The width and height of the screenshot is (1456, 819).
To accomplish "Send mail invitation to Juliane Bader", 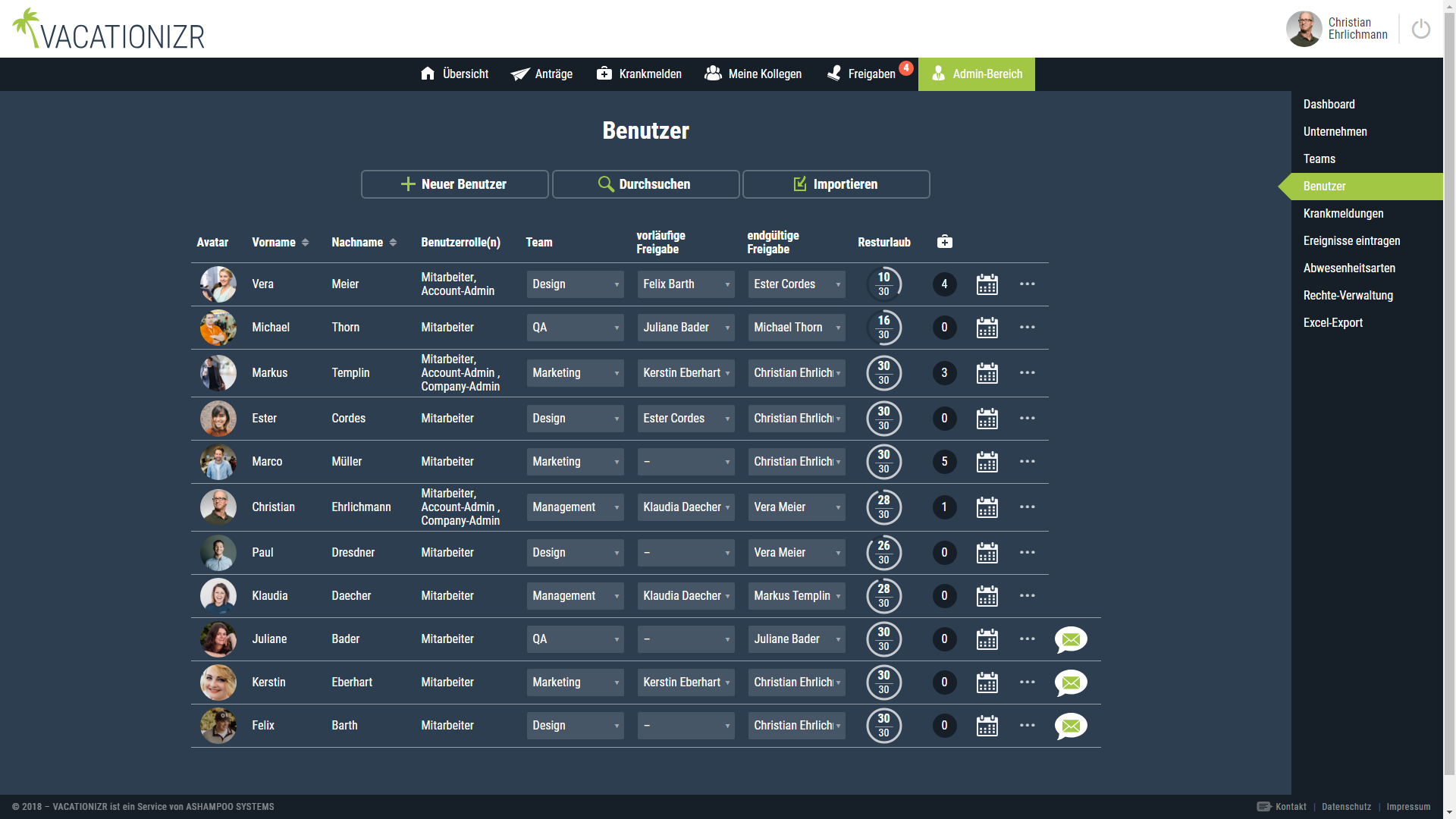I will point(1071,639).
